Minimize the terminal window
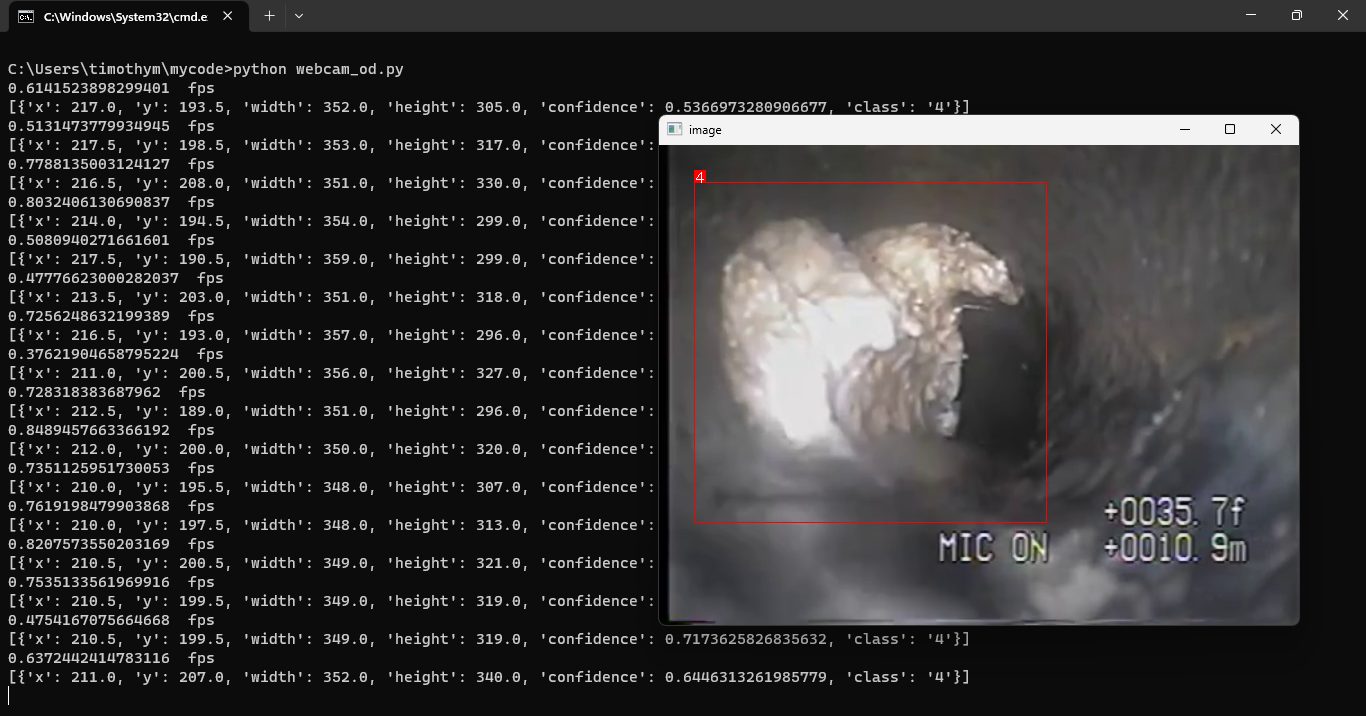1366x716 pixels. (1250, 15)
